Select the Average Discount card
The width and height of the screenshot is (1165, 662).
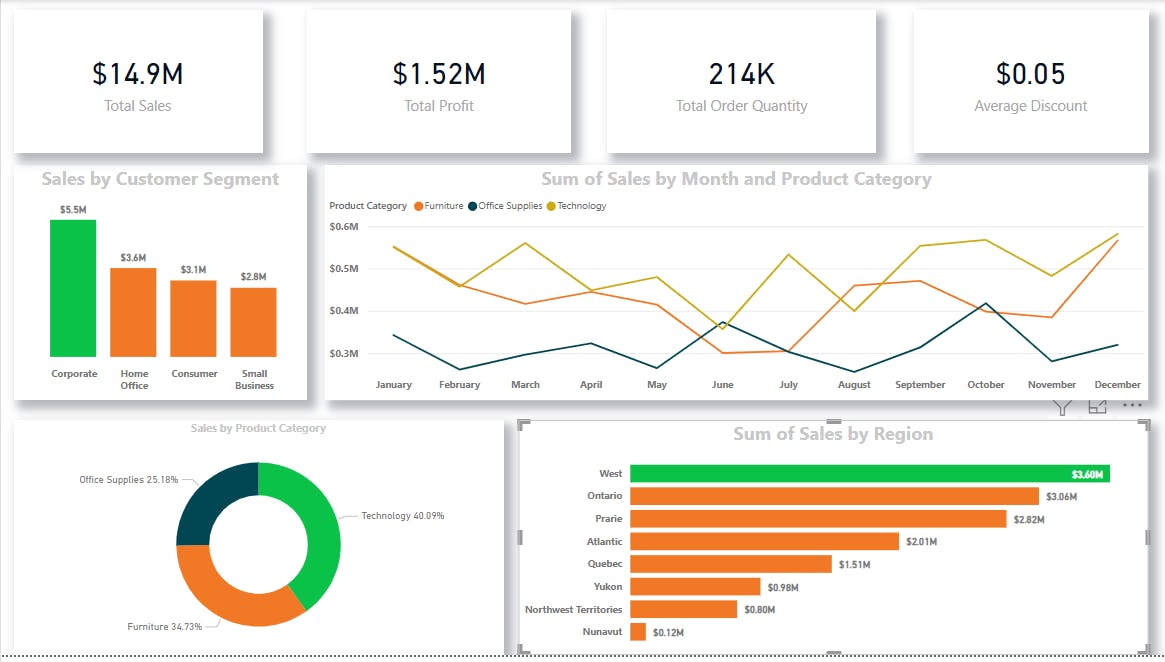pyautogui.click(x=1030, y=80)
